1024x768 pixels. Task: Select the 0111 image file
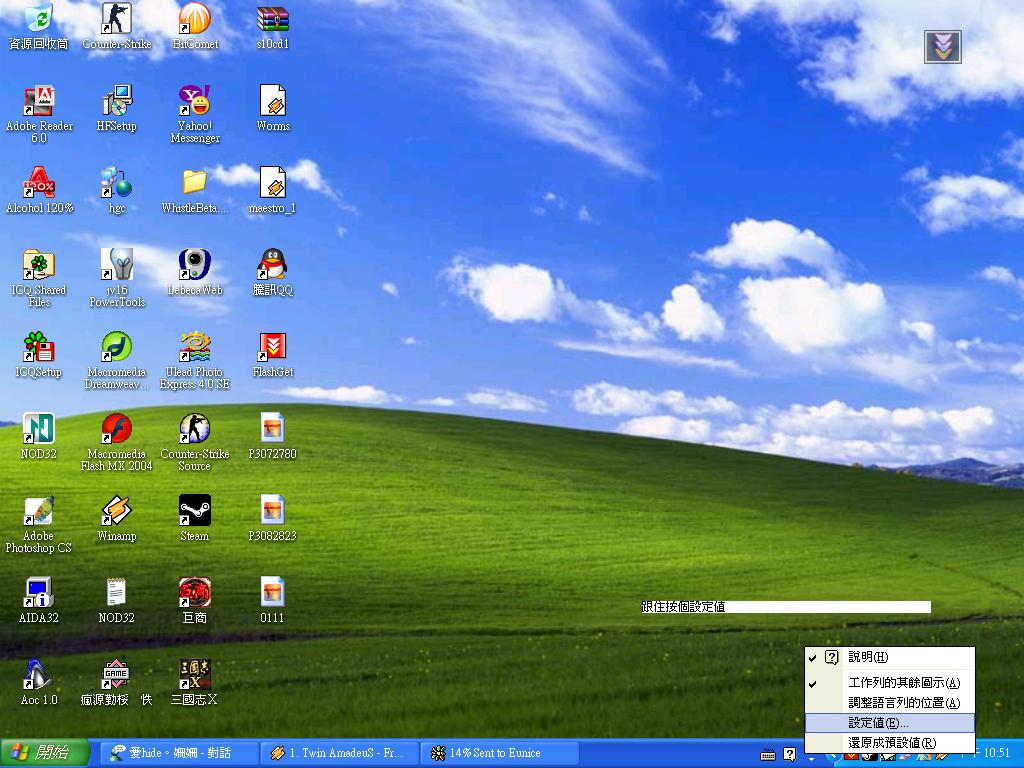272,600
